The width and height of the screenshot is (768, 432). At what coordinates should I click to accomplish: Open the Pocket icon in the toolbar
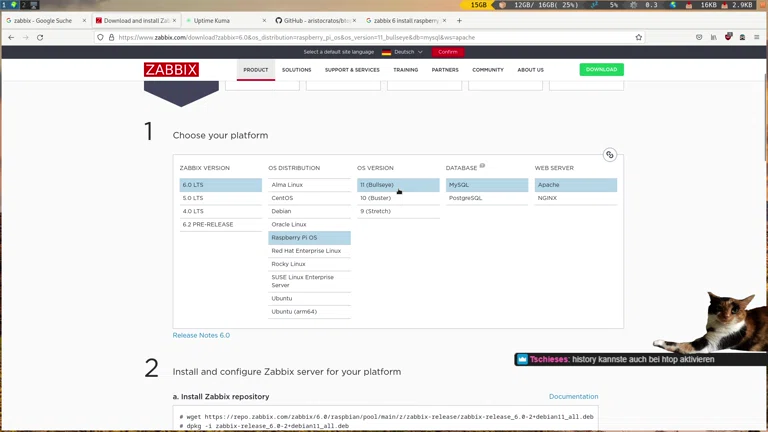(699, 37)
